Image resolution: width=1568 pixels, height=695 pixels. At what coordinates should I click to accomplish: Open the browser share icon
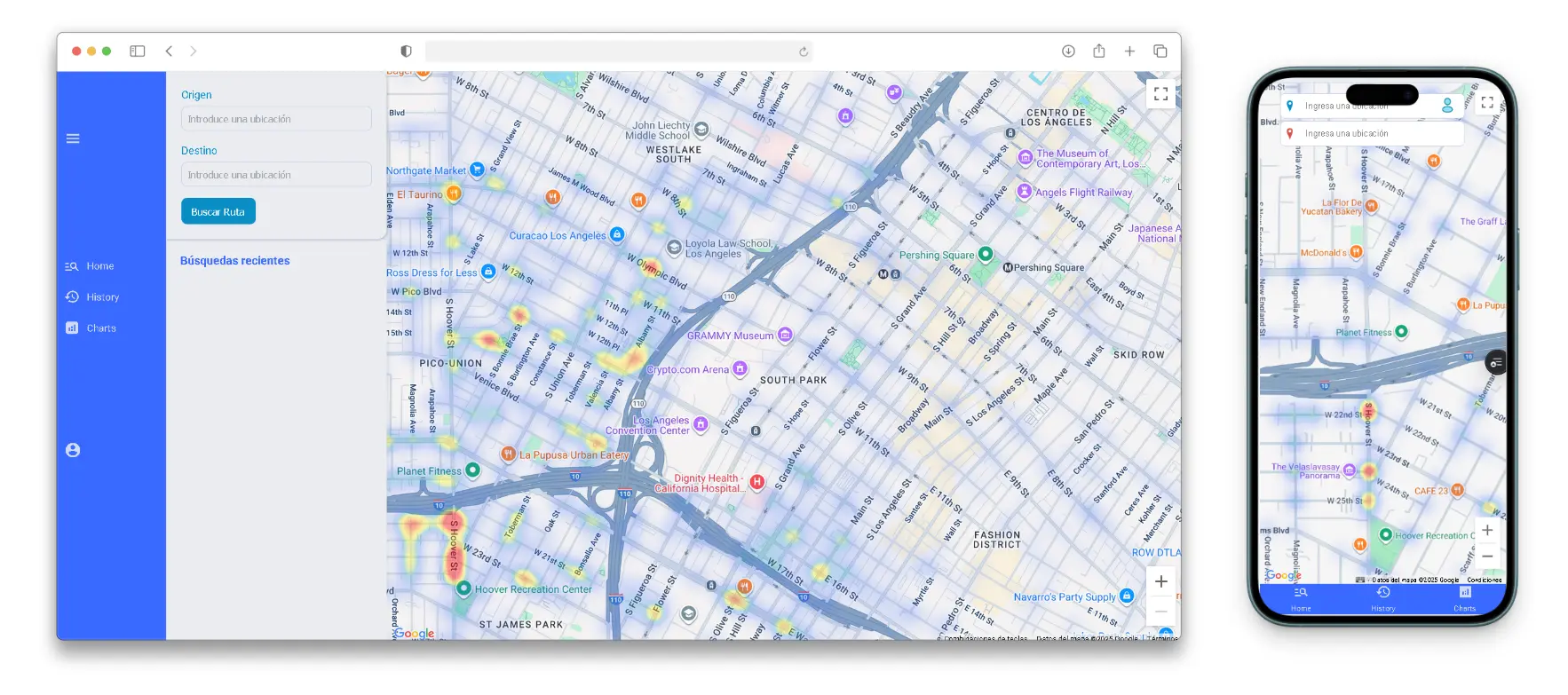1098,51
